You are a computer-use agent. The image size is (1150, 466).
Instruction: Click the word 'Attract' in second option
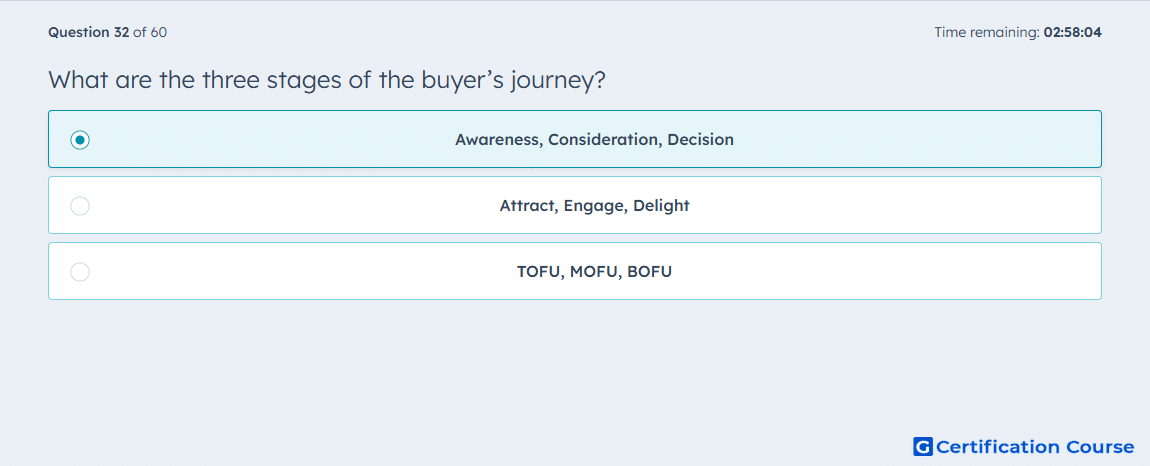[x=527, y=205]
